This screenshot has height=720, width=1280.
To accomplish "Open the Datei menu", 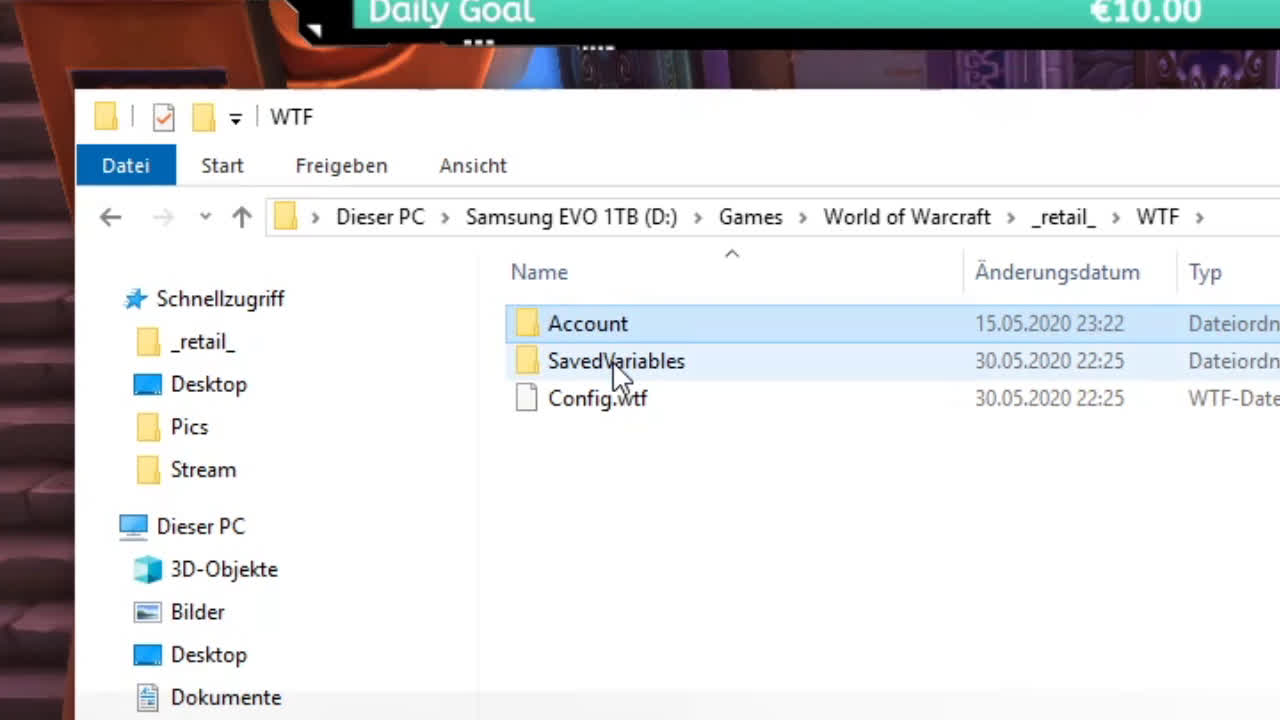I will [x=126, y=166].
